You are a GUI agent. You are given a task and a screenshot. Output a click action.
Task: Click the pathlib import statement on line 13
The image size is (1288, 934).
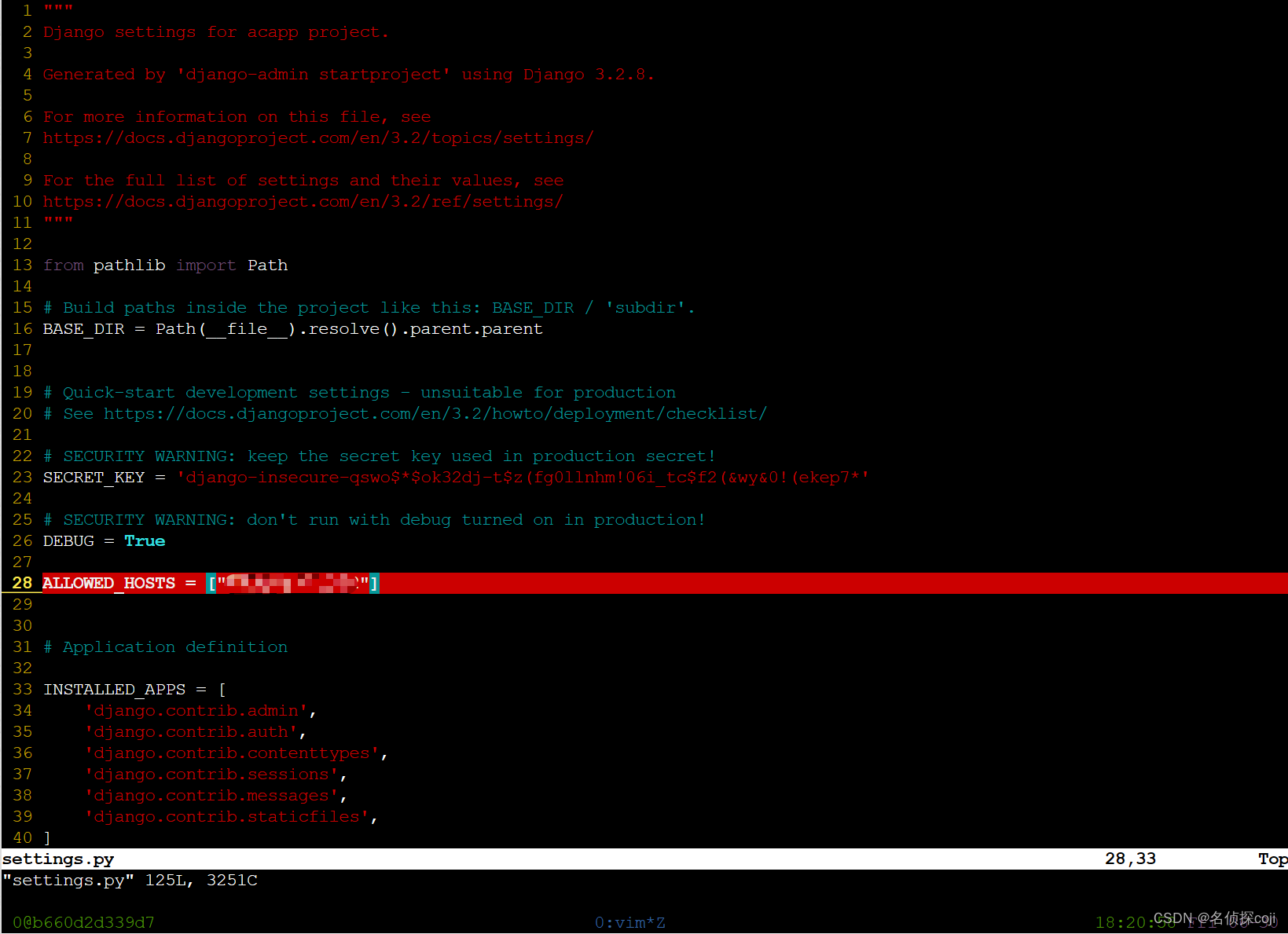click(x=165, y=265)
